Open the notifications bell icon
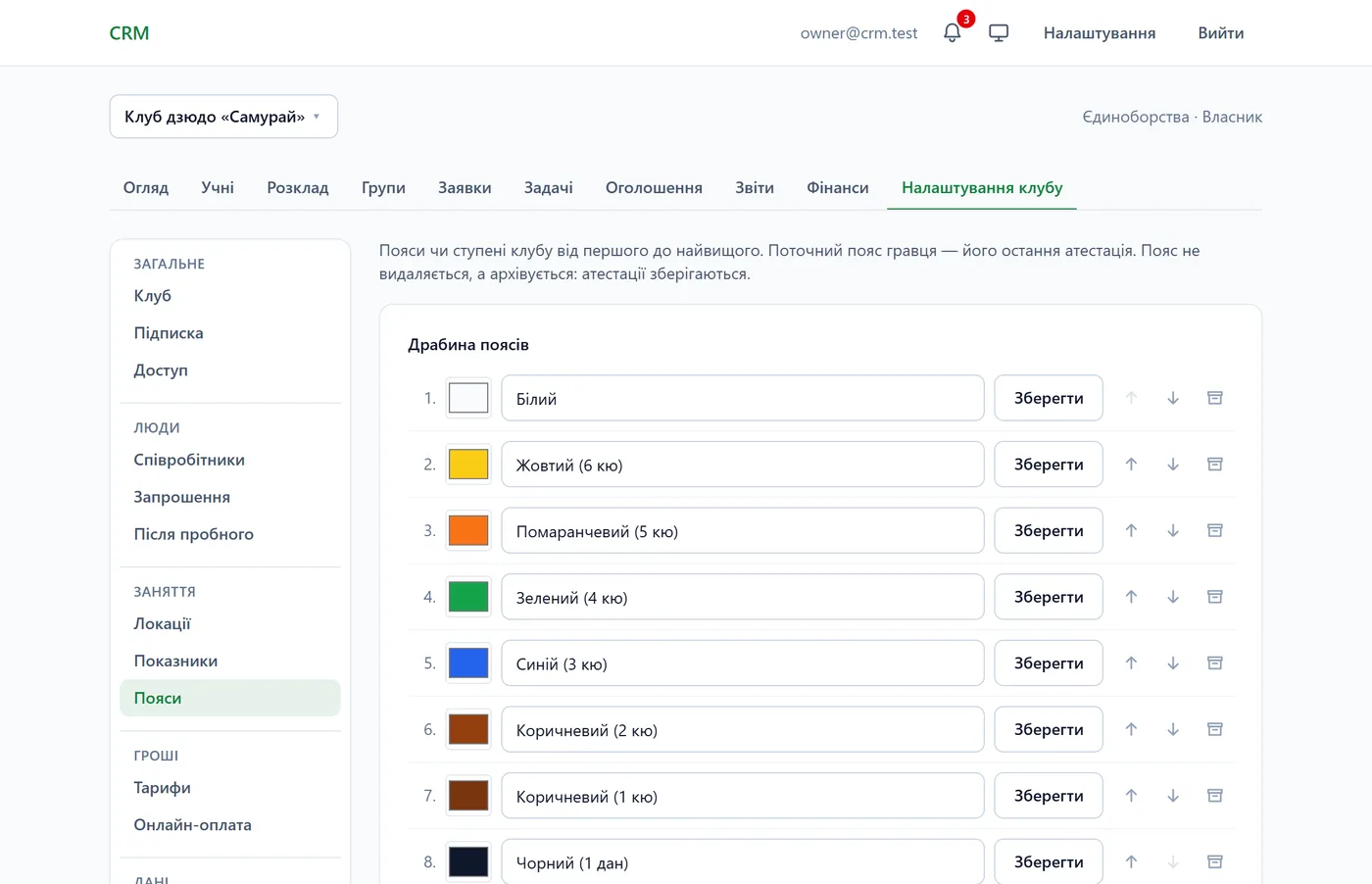This screenshot has height=884, width=1372. (x=952, y=33)
